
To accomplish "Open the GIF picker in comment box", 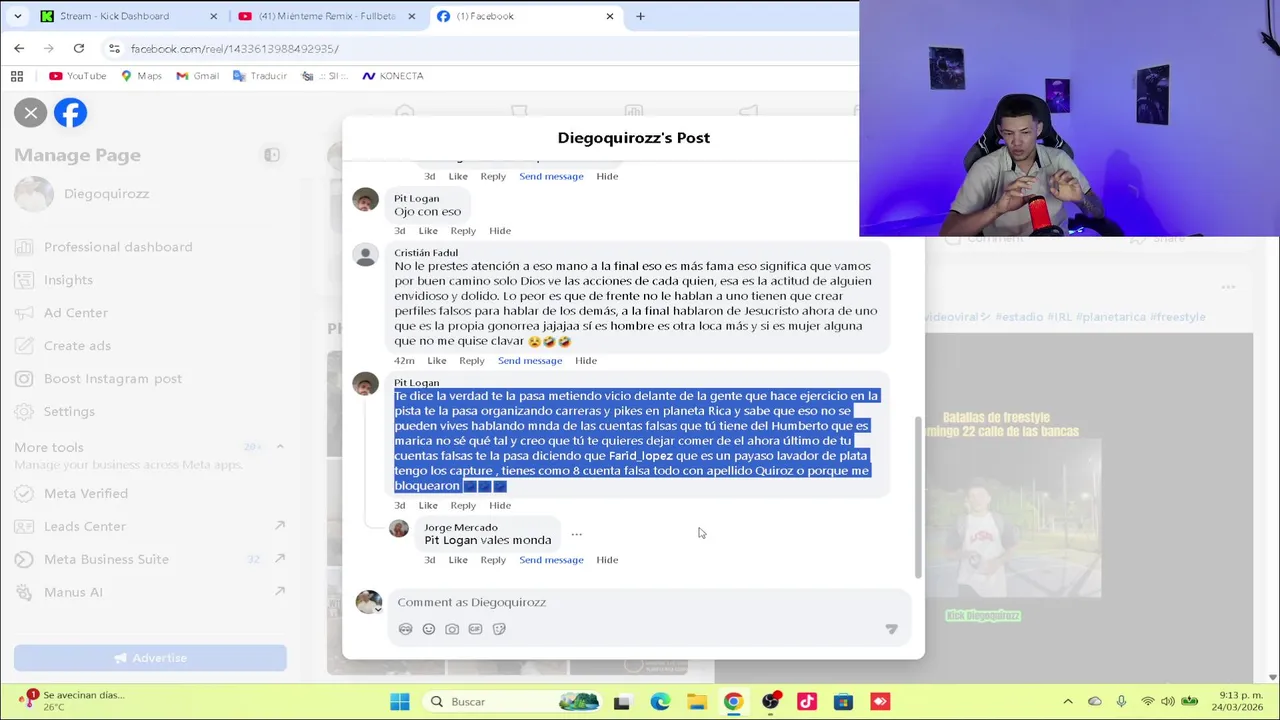I will point(475,629).
